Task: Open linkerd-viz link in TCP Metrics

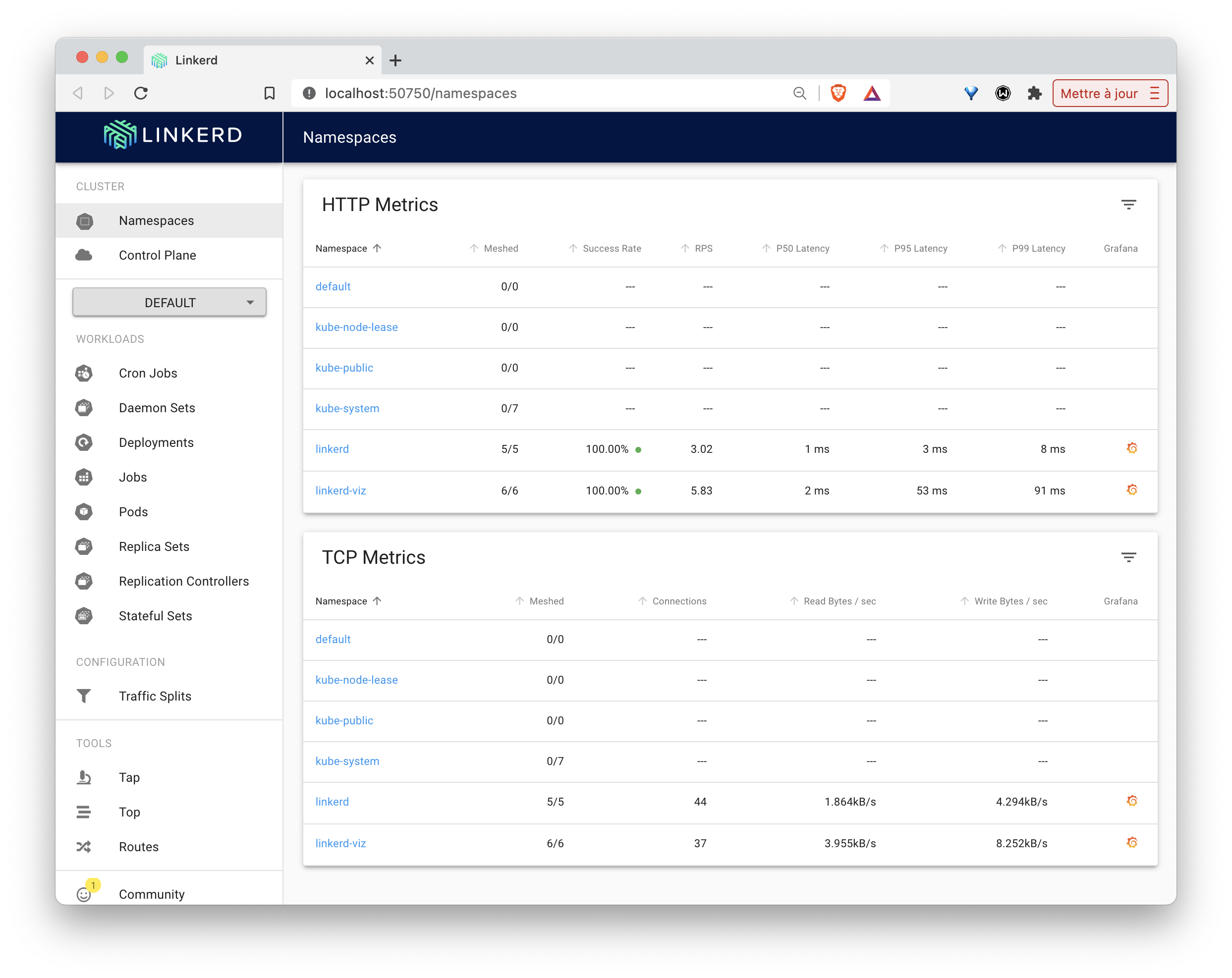Action: (340, 843)
